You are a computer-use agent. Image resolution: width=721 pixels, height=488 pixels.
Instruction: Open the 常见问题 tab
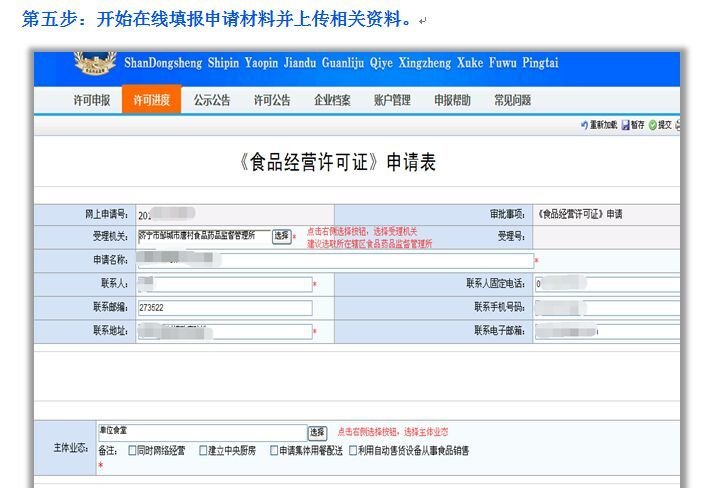513,100
